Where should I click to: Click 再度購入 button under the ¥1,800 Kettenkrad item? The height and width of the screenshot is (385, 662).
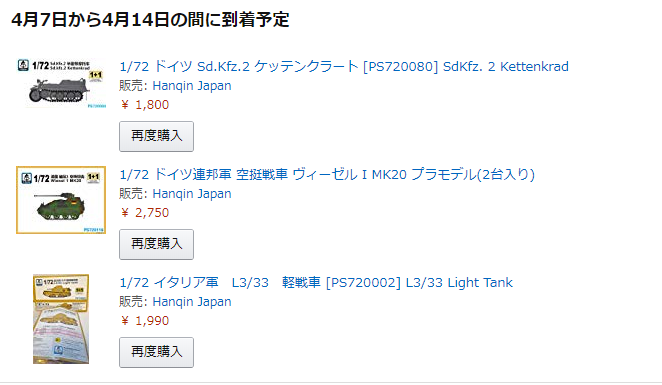157,136
